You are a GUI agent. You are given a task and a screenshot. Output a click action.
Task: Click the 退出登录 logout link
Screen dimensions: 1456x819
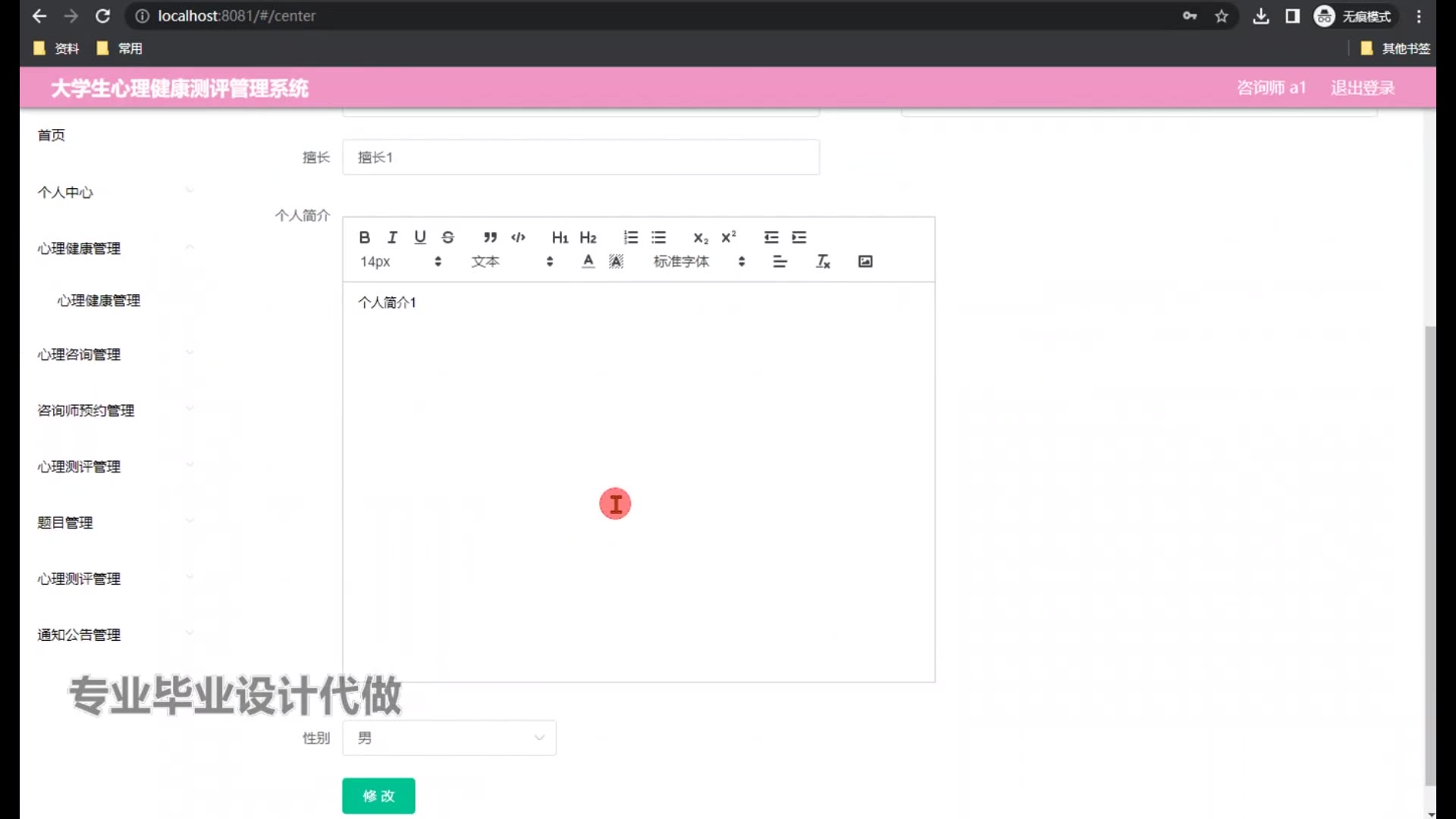pos(1363,88)
